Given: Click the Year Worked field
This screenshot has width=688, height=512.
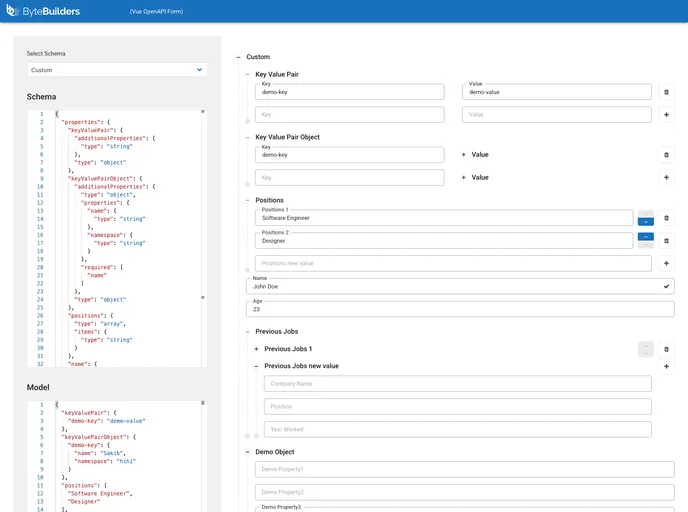Looking at the screenshot, I should [458, 429].
